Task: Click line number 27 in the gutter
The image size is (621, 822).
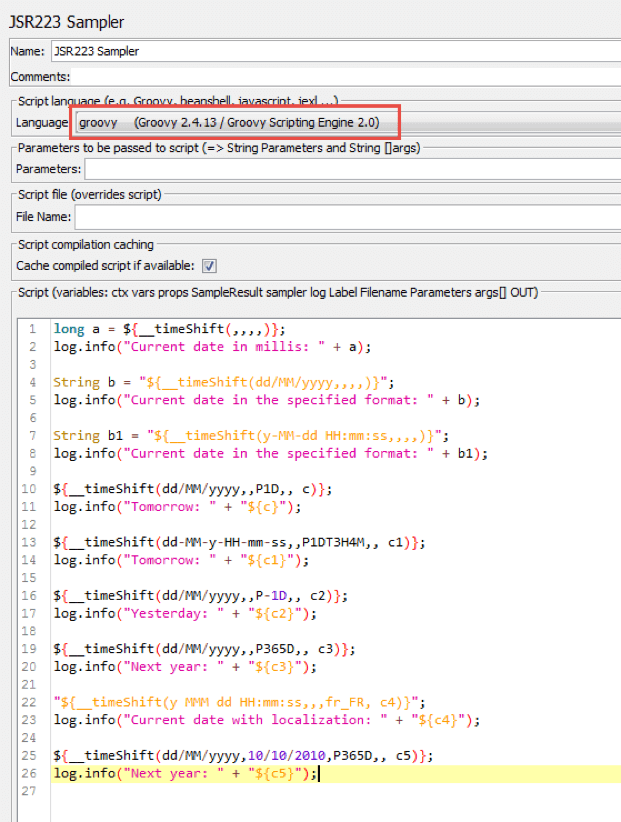Action: [x=29, y=791]
